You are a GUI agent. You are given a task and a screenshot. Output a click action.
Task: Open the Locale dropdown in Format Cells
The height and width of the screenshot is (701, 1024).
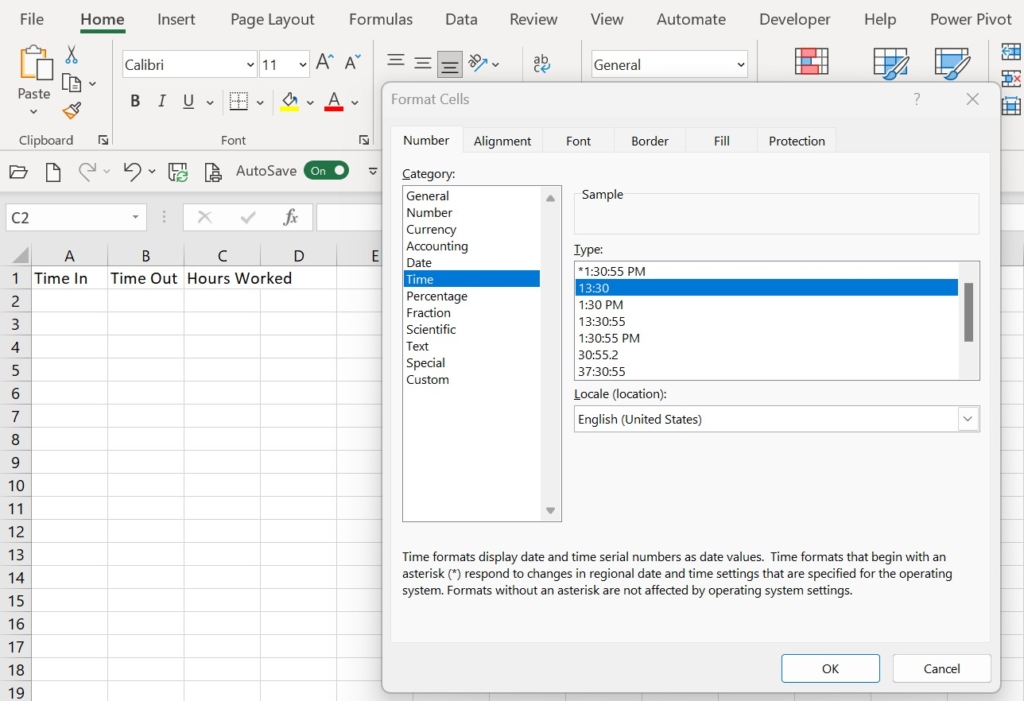click(966, 418)
